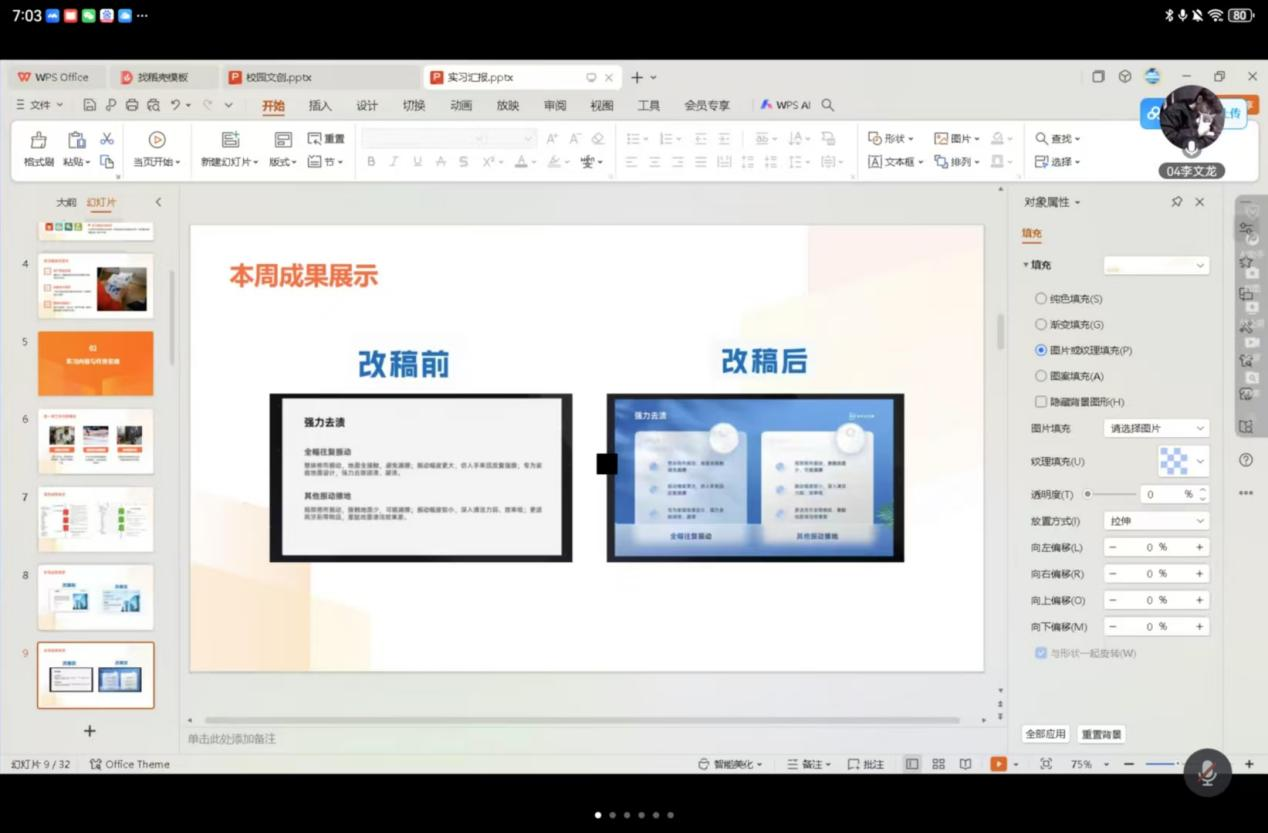1268x833 pixels.
Task: Select 纯色填充(S) radio button
Action: click(1041, 299)
